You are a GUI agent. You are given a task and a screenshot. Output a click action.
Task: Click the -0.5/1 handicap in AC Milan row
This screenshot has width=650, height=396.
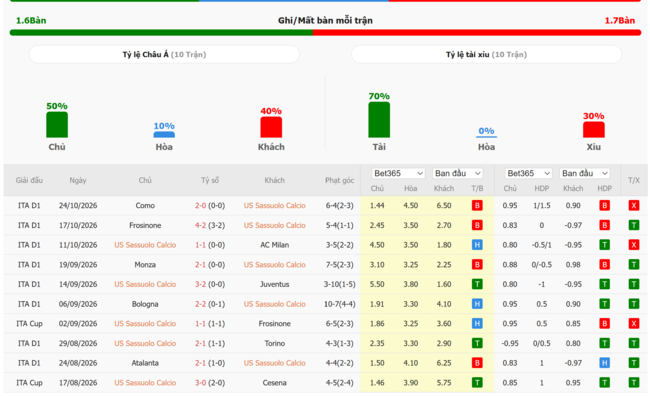tap(541, 245)
